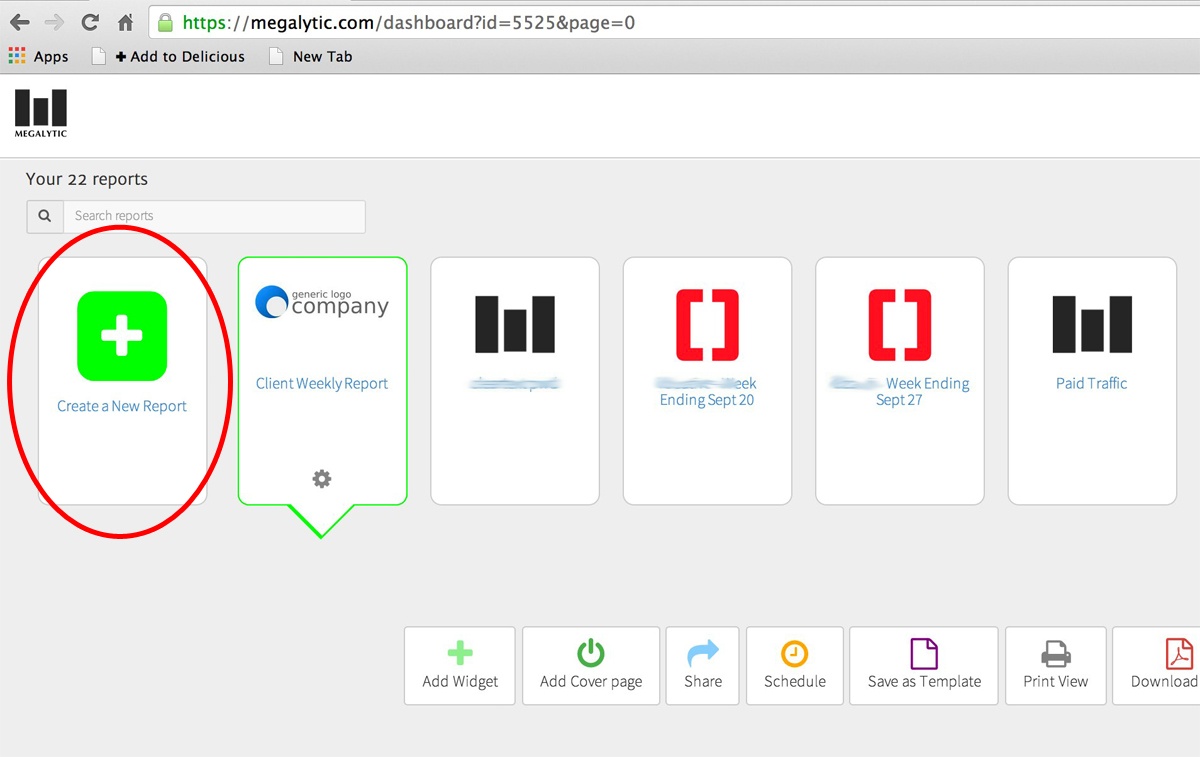Select the Add Cover page power icon
Image resolution: width=1200 pixels, height=757 pixels.
[x=590, y=652]
